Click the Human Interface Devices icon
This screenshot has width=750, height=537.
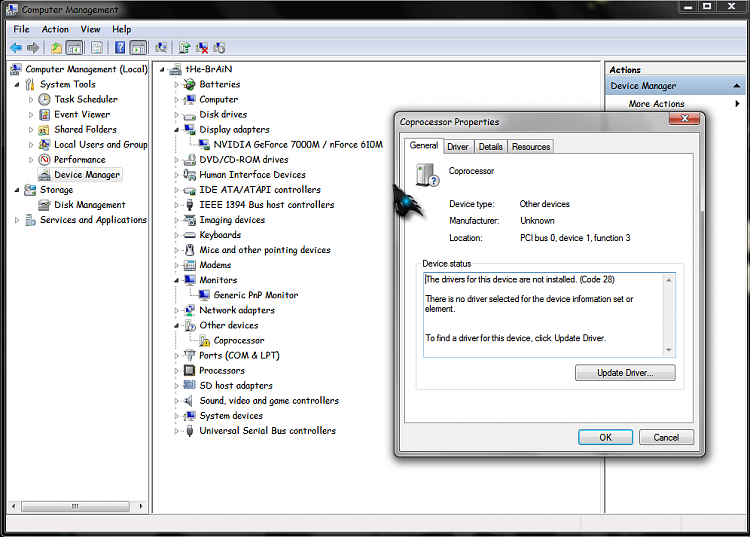click(190, 175)
